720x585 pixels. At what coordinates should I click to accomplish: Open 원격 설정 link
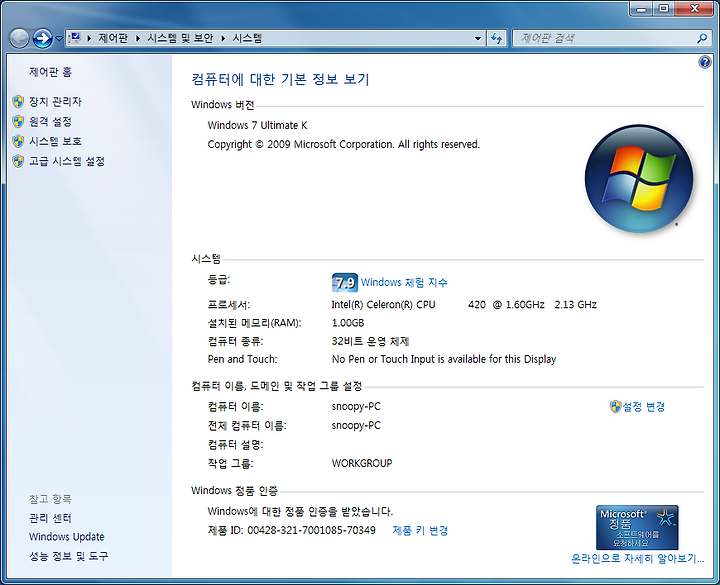51,122
